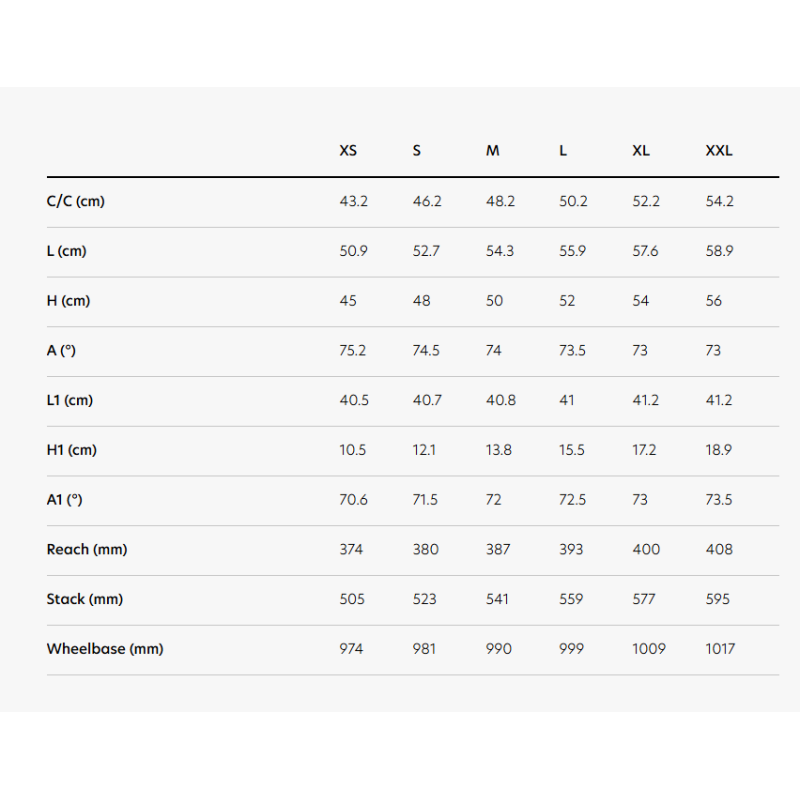The image size is (800, 800).
Task: Select the reach value 374
Action: tap(351, 549)
